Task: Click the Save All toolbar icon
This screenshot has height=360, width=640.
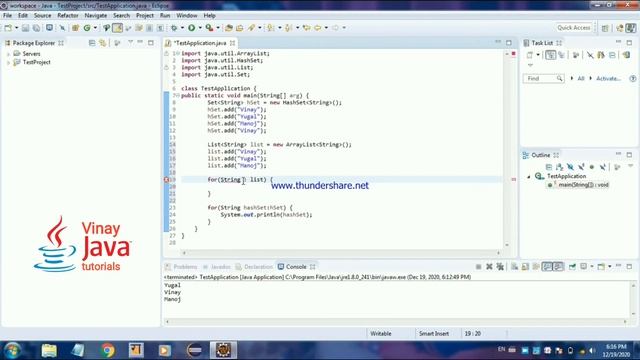Action: point(36,28)
